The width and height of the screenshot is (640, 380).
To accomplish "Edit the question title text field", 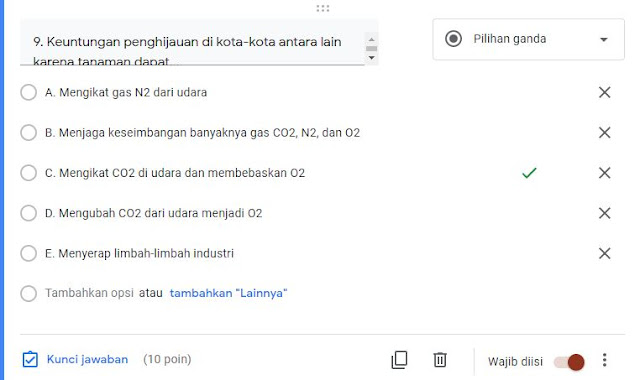I will (192, 42).
